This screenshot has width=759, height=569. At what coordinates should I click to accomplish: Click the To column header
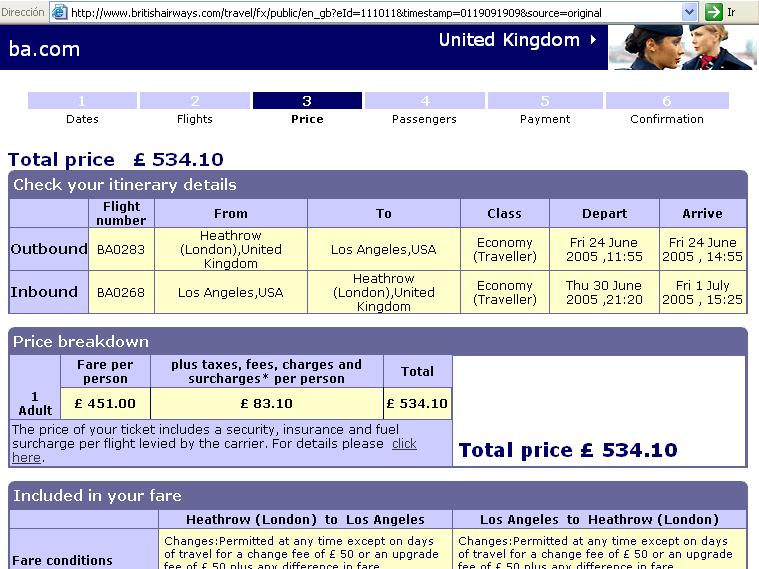pos(384,213)
